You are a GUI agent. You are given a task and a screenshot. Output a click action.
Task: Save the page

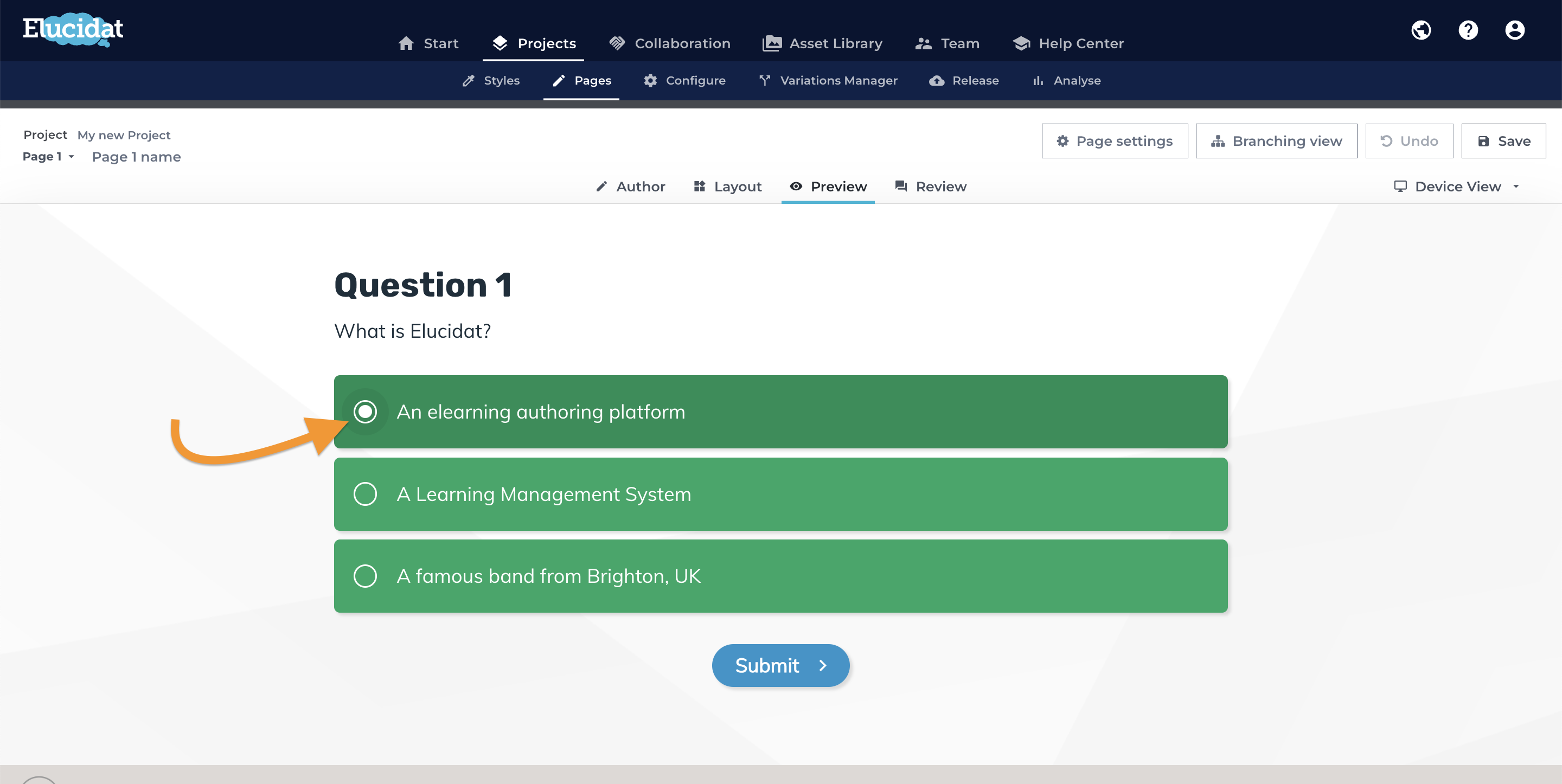pos(1503,140)
